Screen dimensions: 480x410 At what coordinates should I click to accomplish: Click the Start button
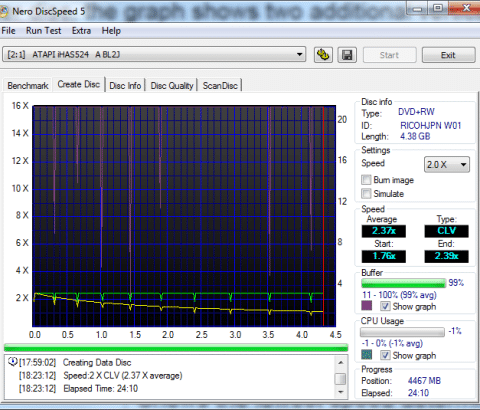coord(389,55)
